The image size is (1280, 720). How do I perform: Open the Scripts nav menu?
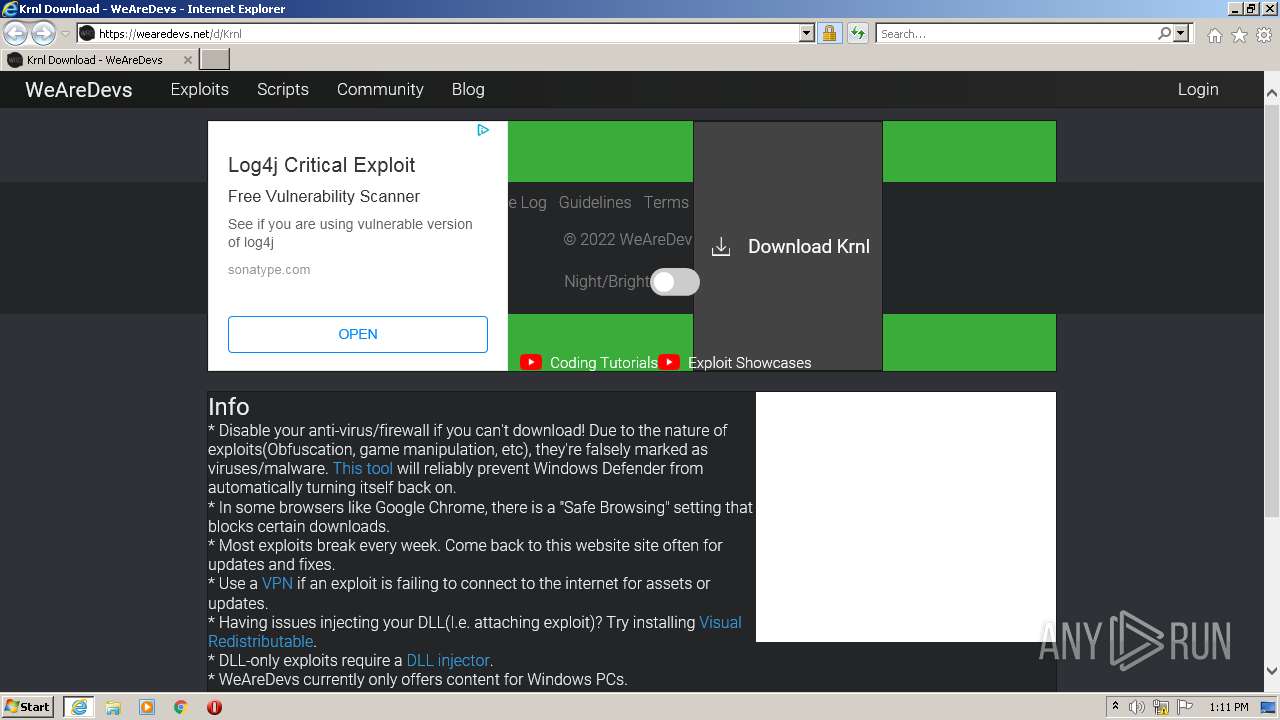point(283,89)
